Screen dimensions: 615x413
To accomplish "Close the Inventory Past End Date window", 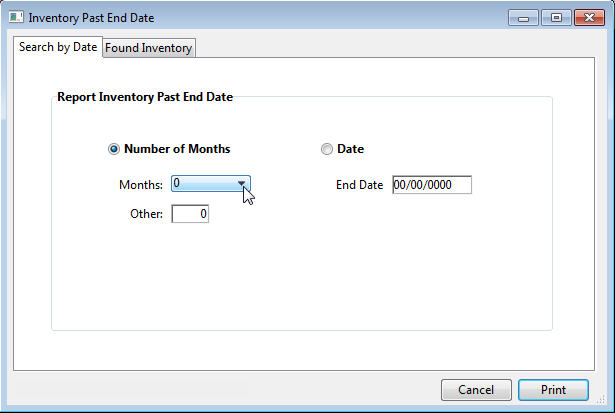I will (589, 18).
